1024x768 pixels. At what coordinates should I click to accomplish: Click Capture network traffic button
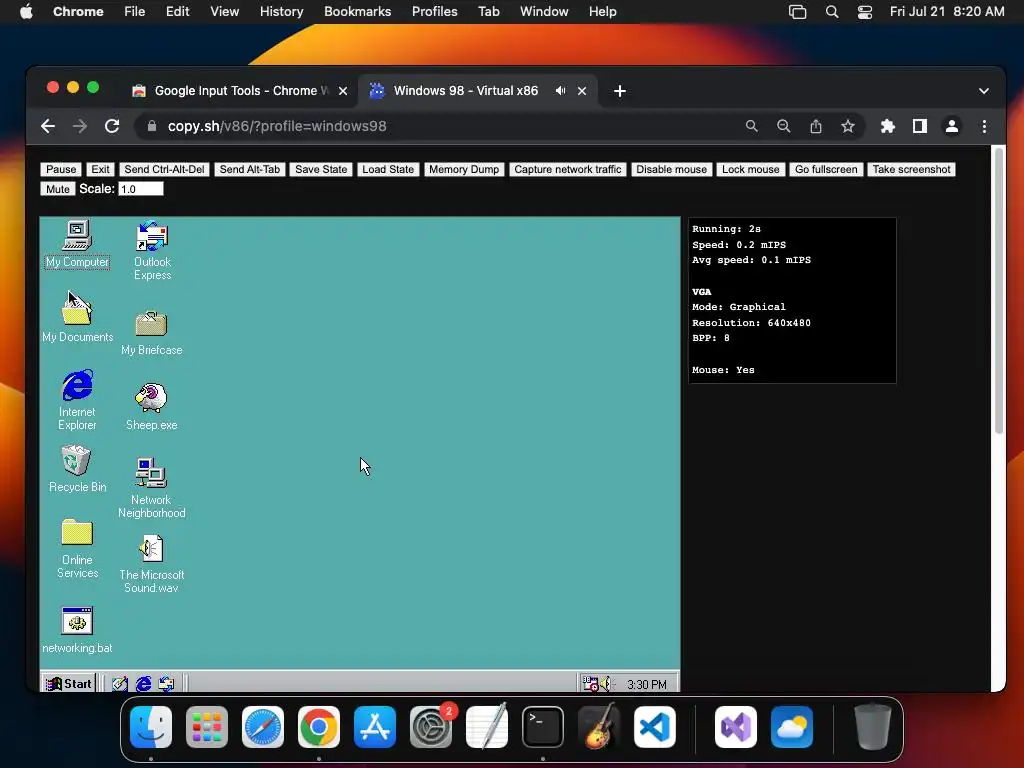pos(568,169)
